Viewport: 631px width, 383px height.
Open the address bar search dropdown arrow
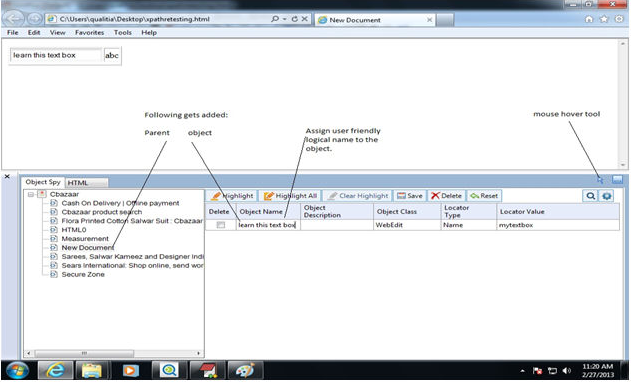[x=285, y=19]
